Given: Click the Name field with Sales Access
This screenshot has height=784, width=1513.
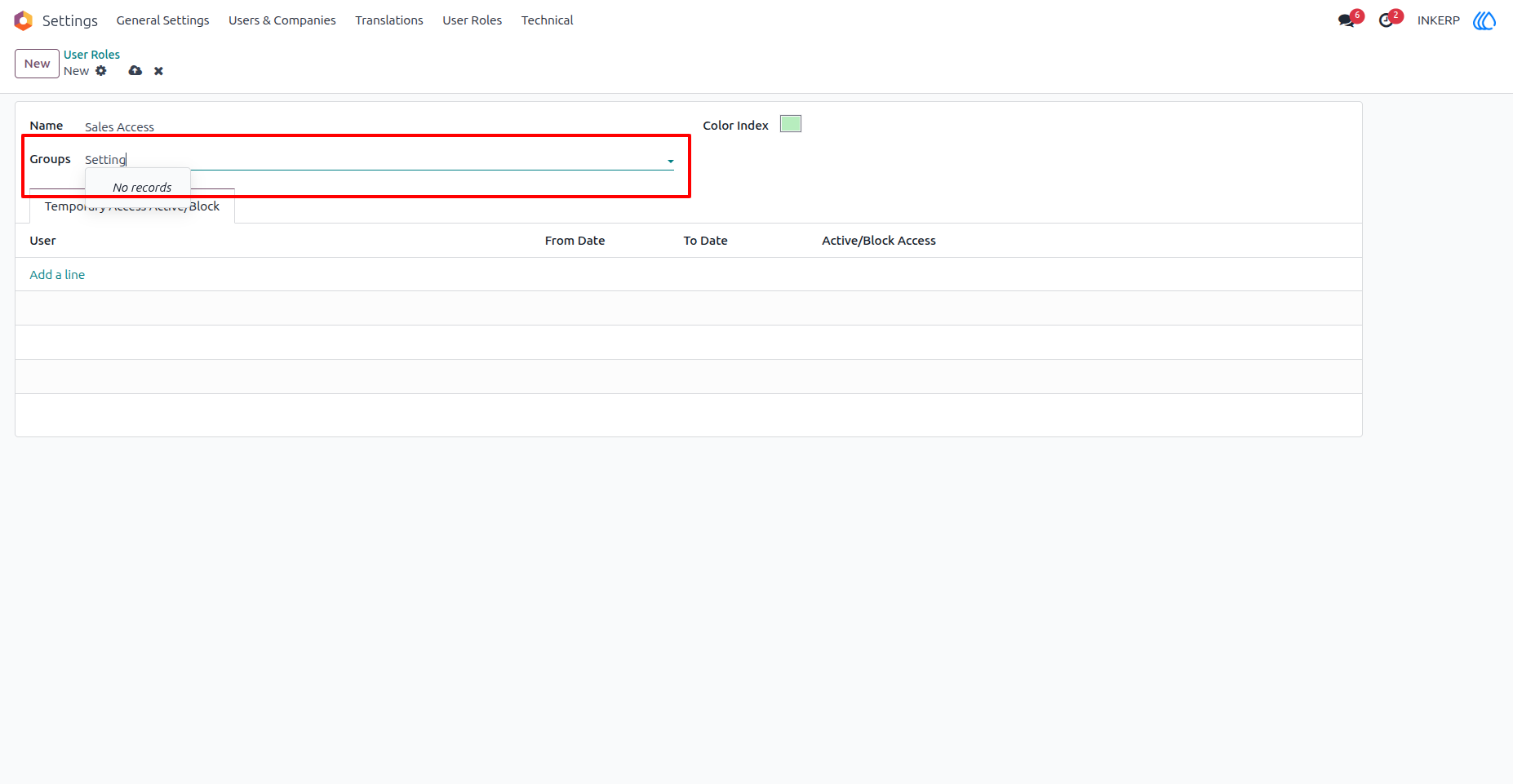Looking at the screenshot, I should click(379, 126).
